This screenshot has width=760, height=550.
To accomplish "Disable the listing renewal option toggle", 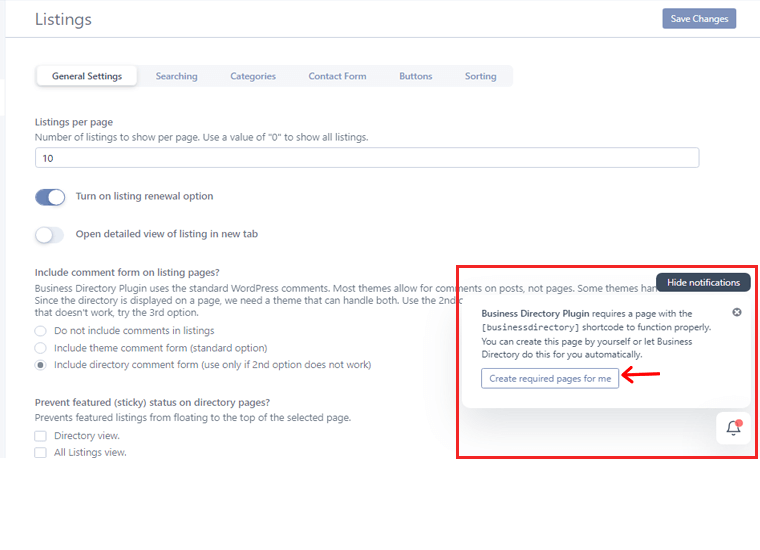I will tap(50, 197).
